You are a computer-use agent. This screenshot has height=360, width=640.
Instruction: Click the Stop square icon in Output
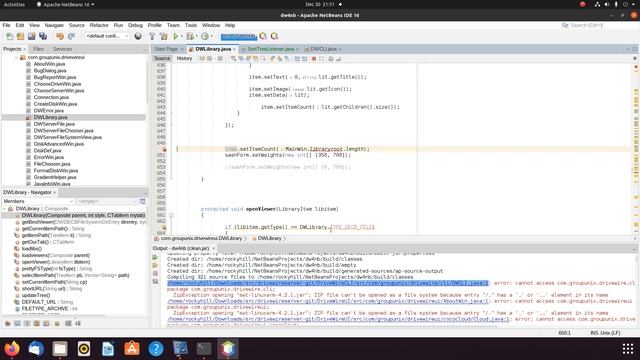155,274
